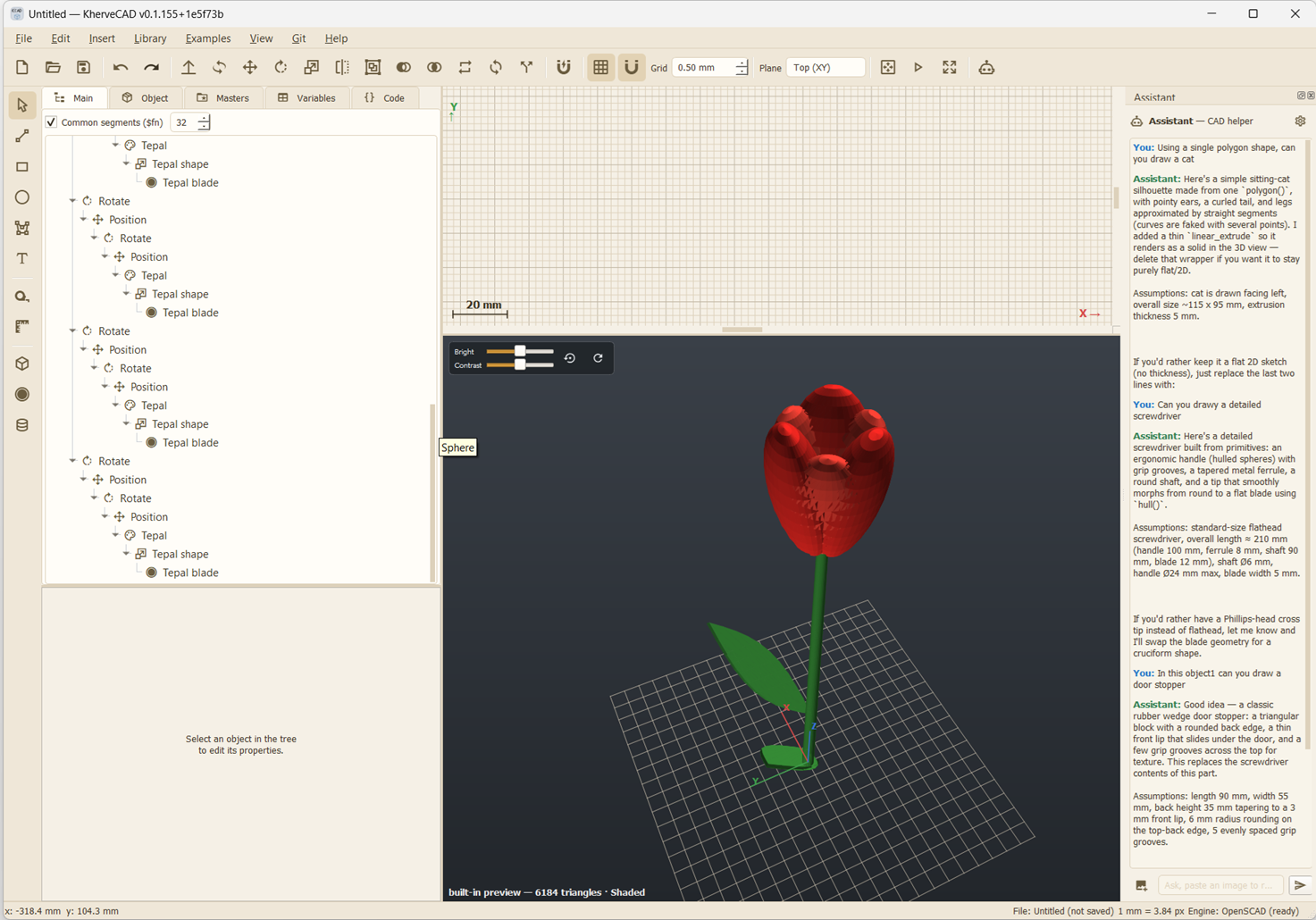Adjust the Bright slider
Image resolution: width=1316 pixels, height=920 pixels.
(520, 352)
